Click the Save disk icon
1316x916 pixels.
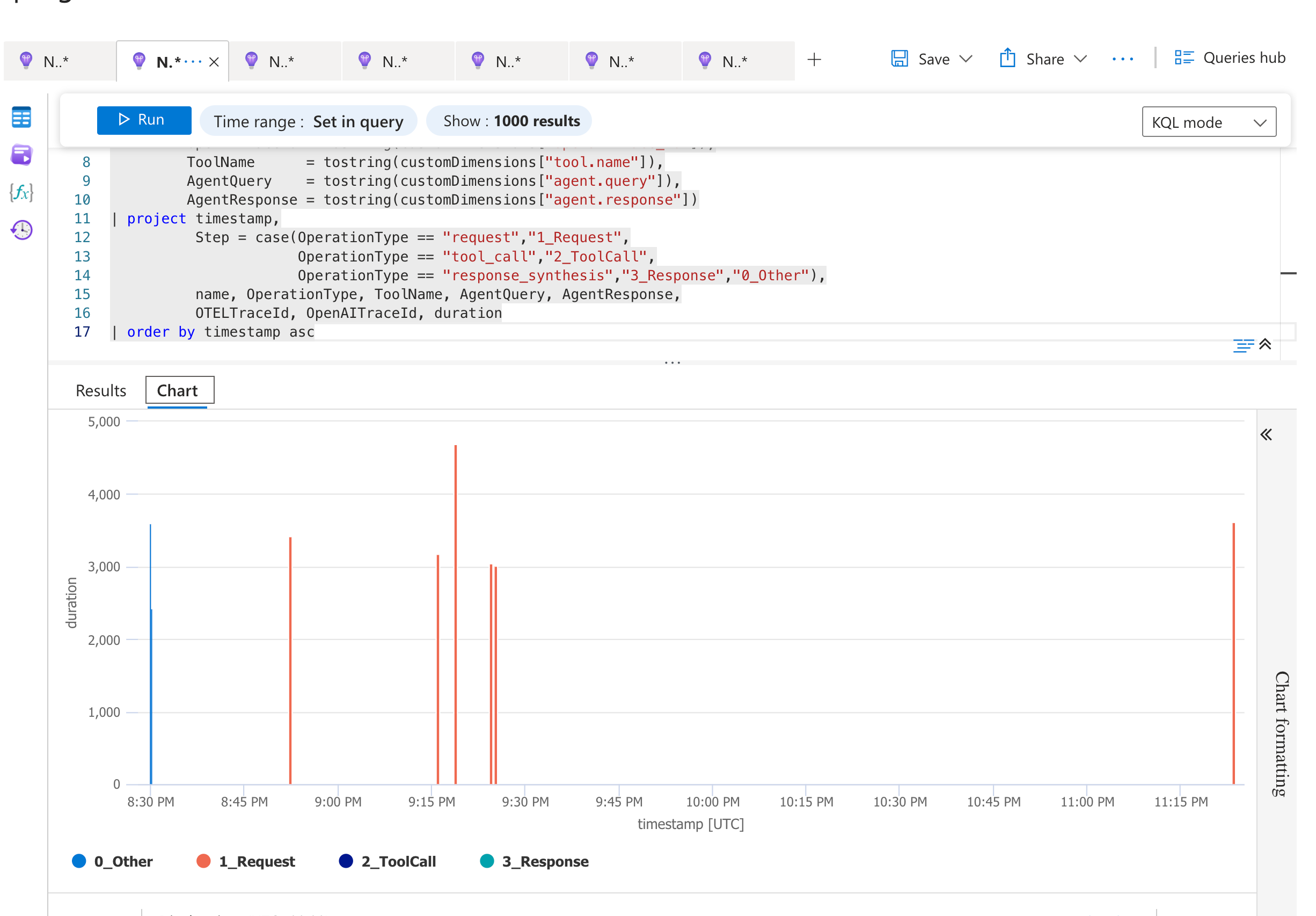[900, 59]
